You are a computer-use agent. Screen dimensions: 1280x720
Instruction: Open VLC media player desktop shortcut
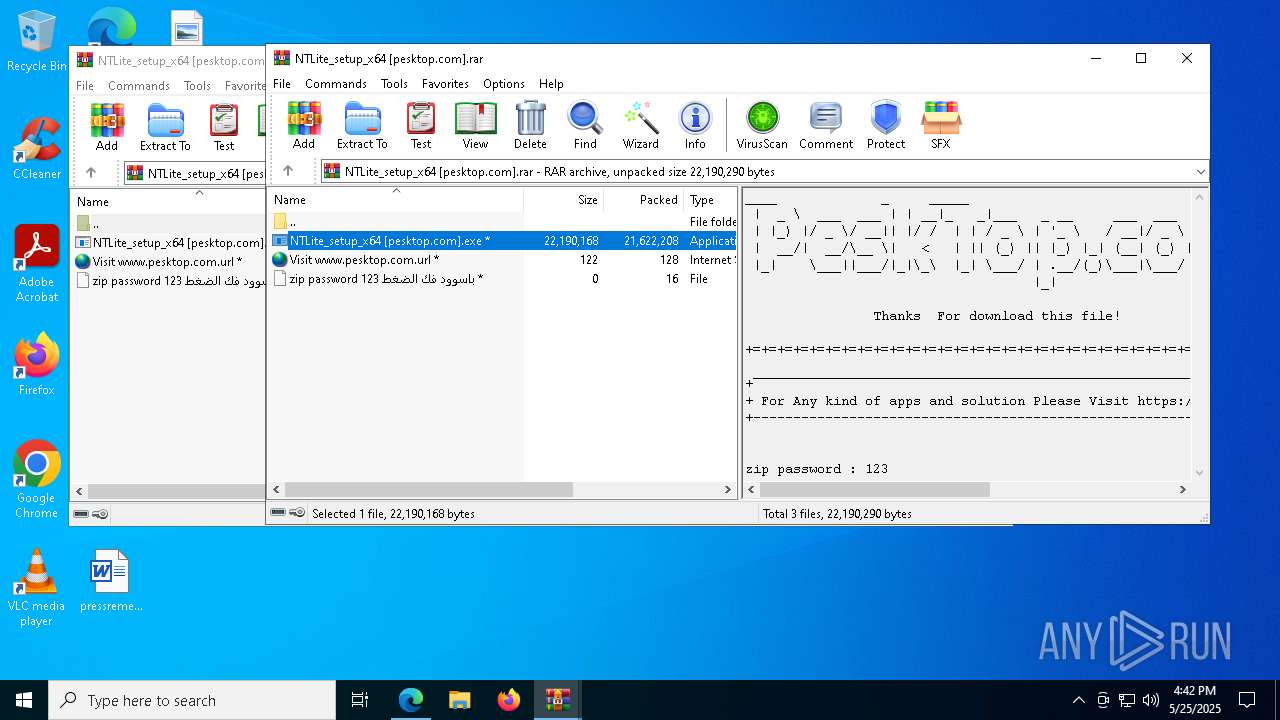[x=36, y=588]
